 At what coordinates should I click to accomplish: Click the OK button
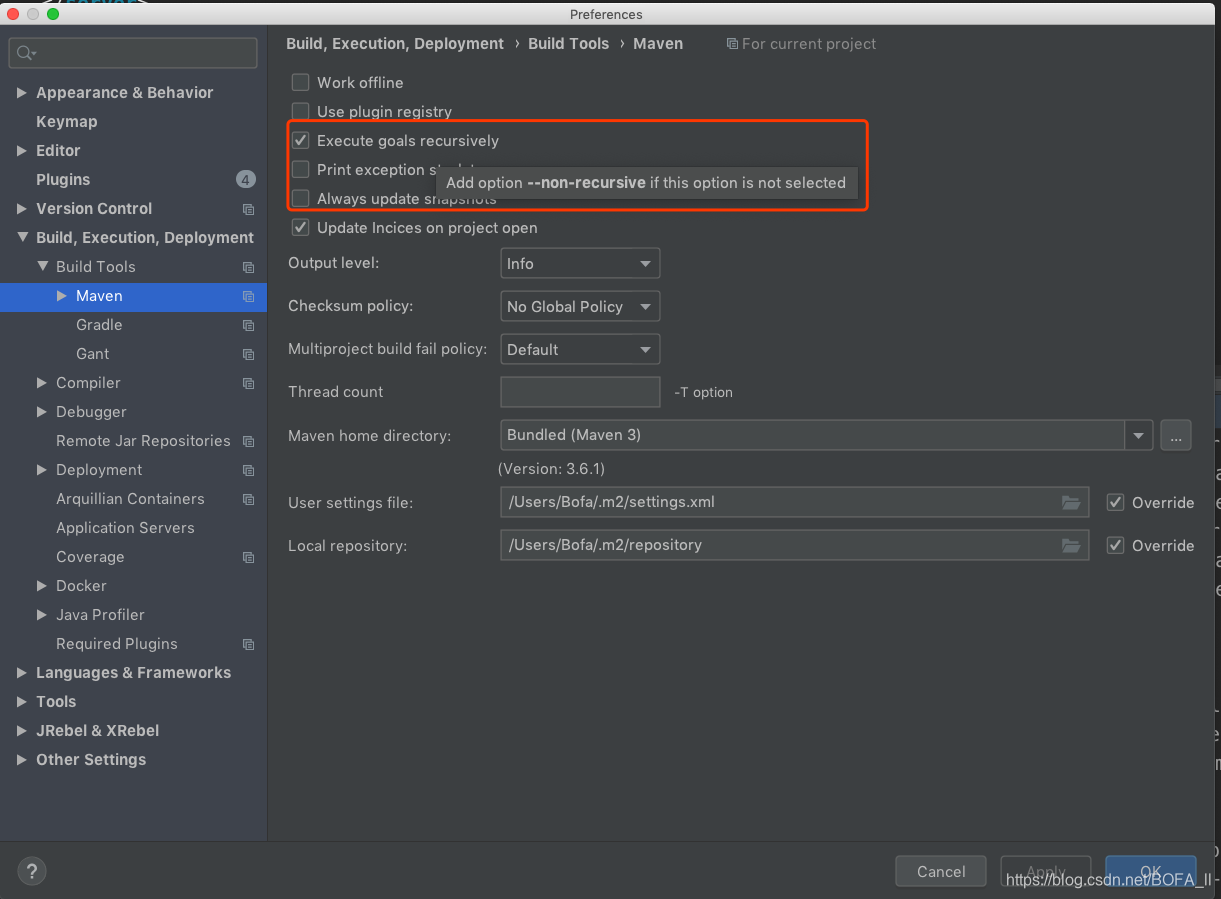[x=1150, y=871]
